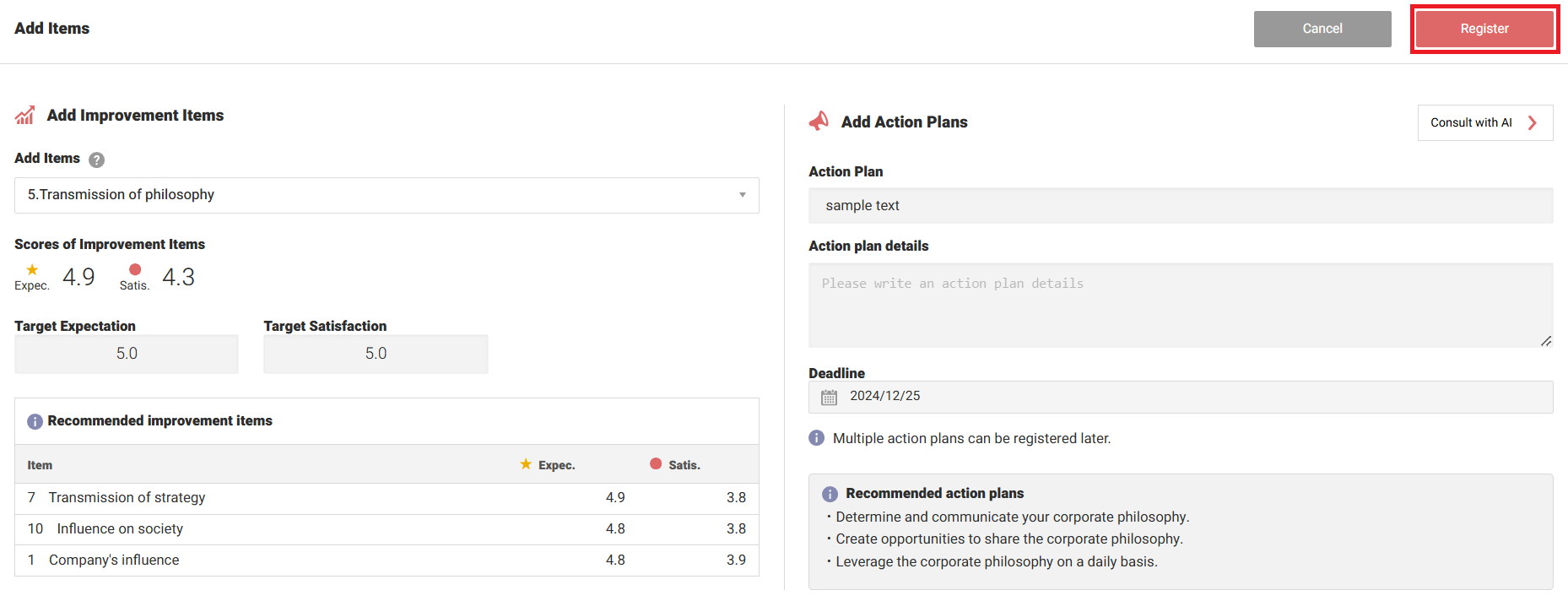Screen dimensions: 1568x601
Task: Click the megaphone icon beside Add Action Plans
Action: click(x=819, y=122)
